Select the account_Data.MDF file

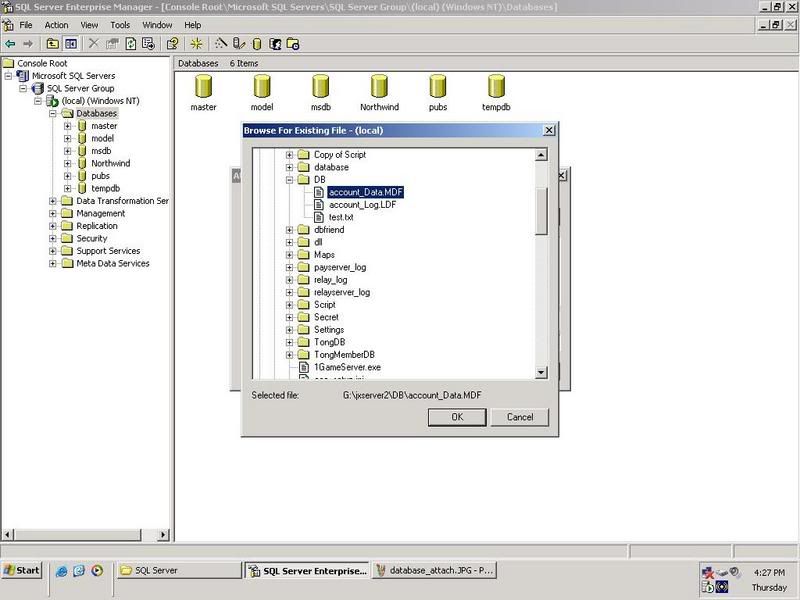point(365,192)
